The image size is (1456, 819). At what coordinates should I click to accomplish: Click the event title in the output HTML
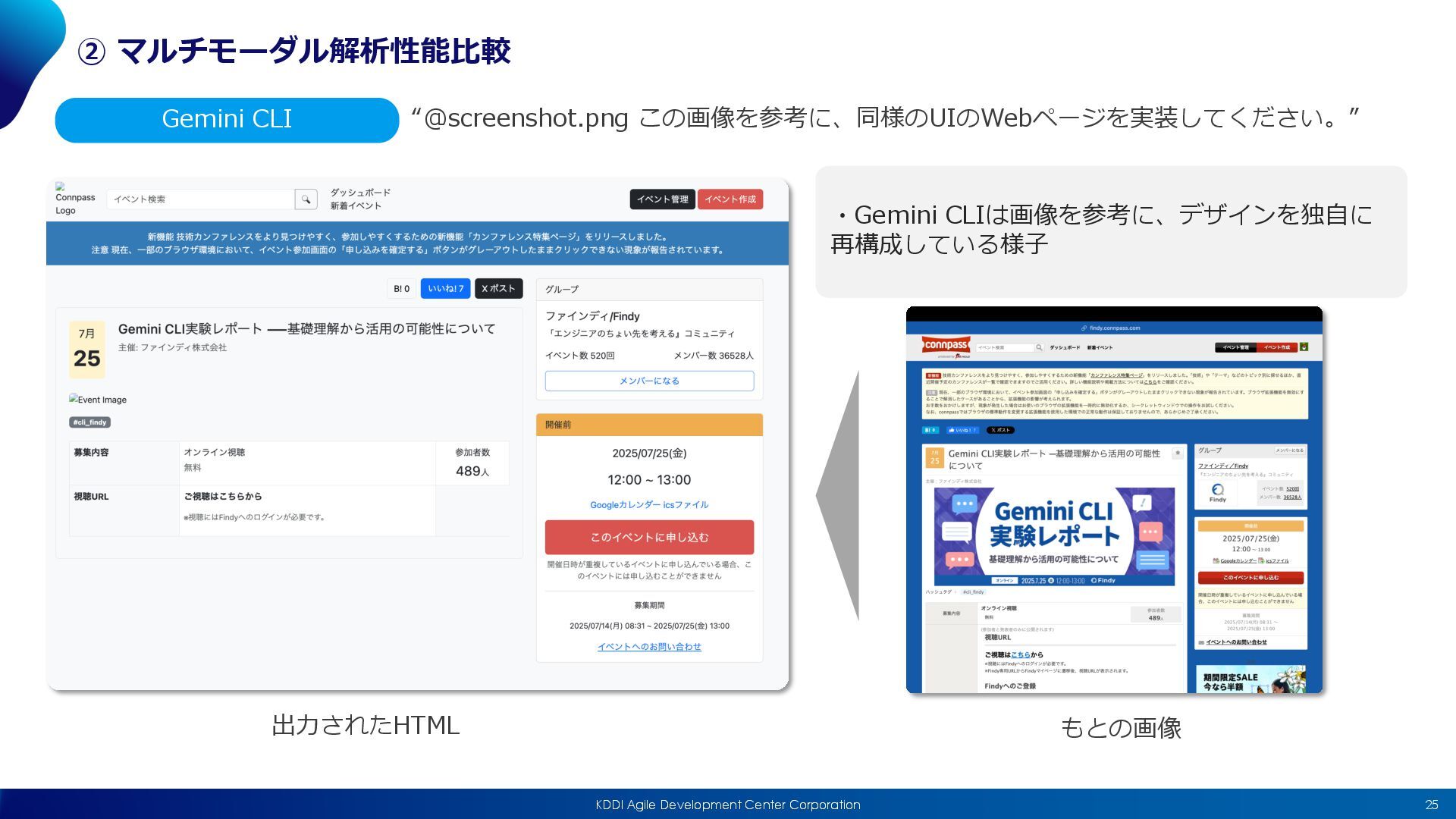306,328
